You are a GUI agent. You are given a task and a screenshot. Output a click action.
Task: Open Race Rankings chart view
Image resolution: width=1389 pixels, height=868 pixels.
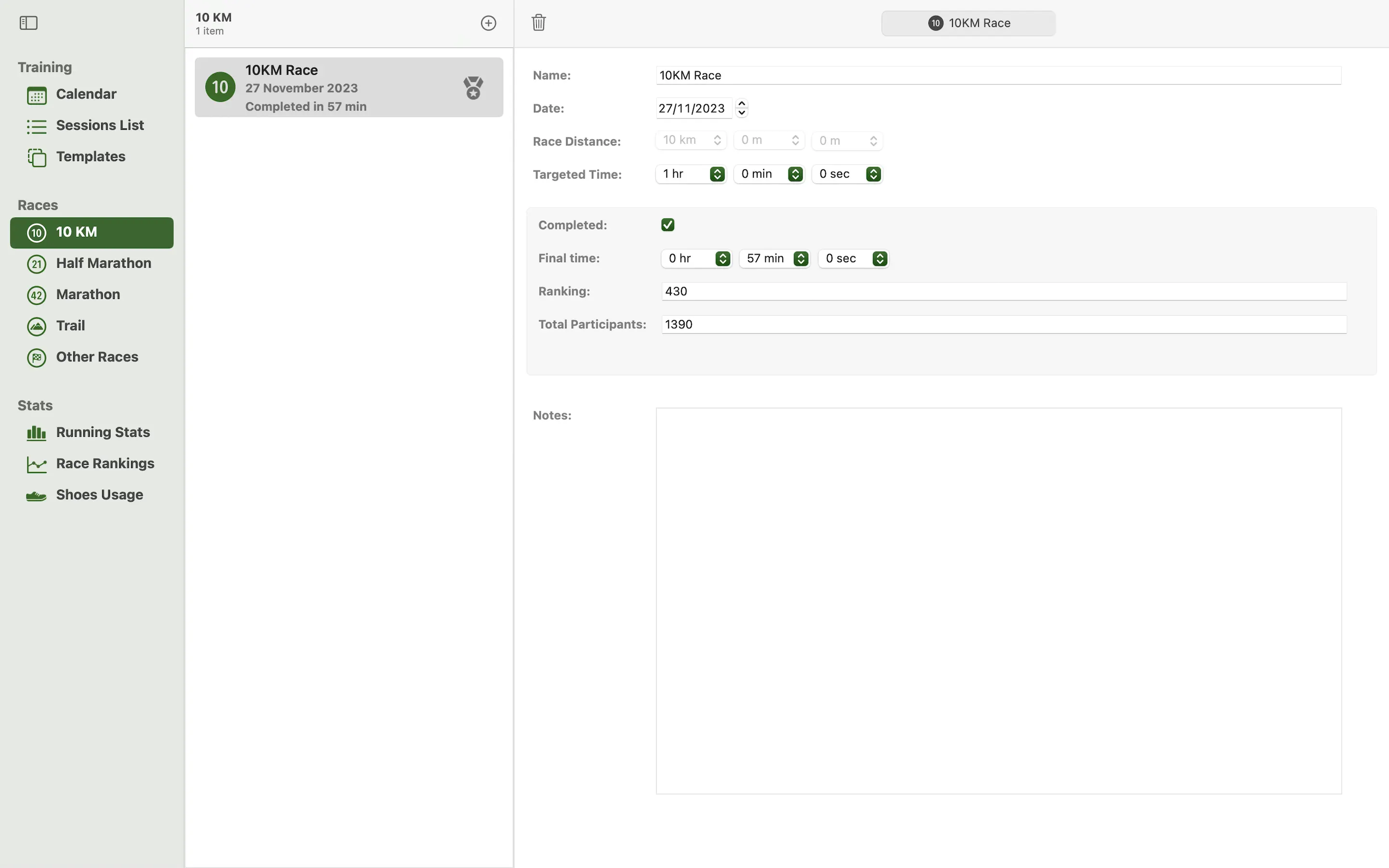click(105, 463)
